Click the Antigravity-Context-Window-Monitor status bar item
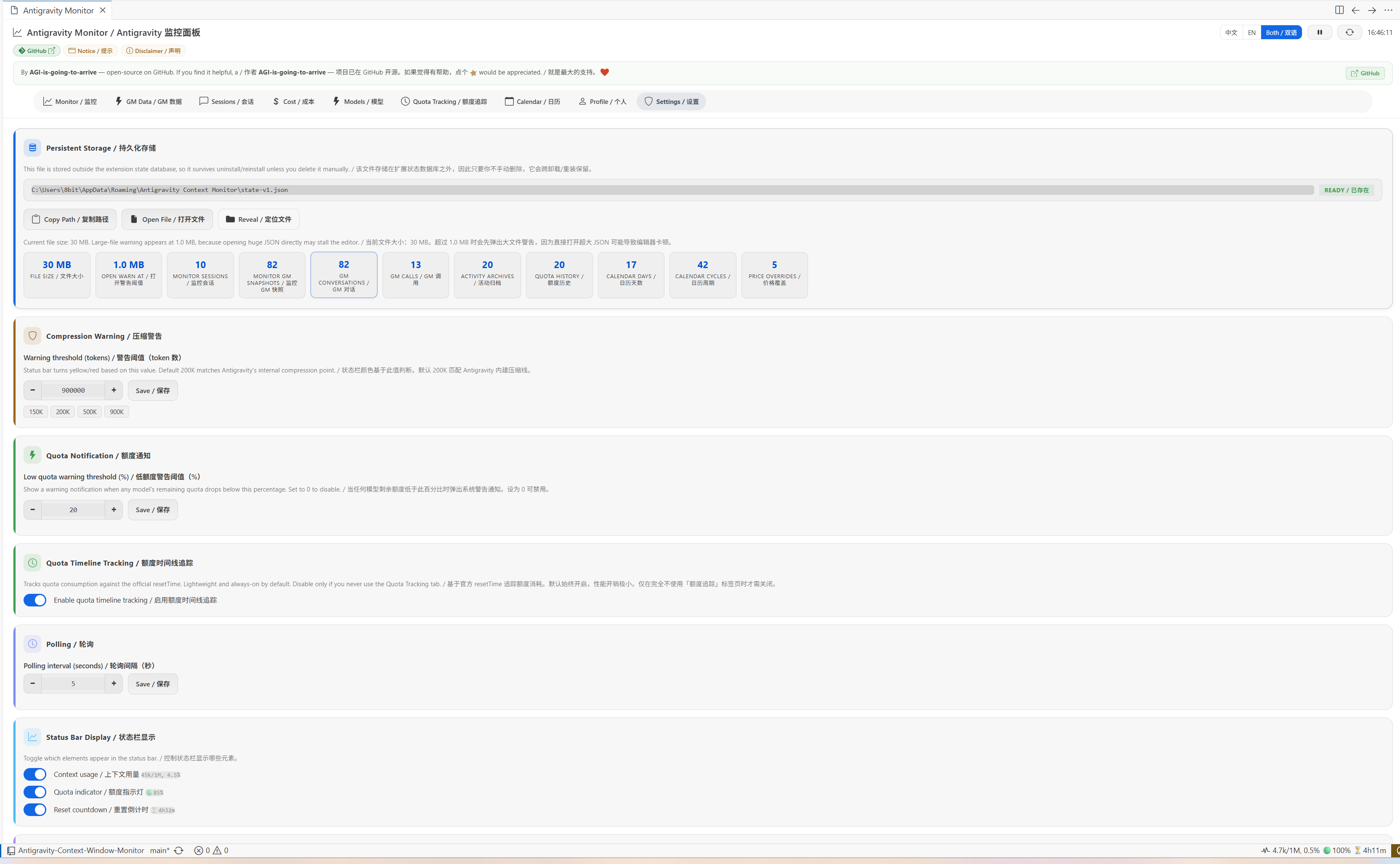Viewport: 1400px width, 864px height. 75,850
